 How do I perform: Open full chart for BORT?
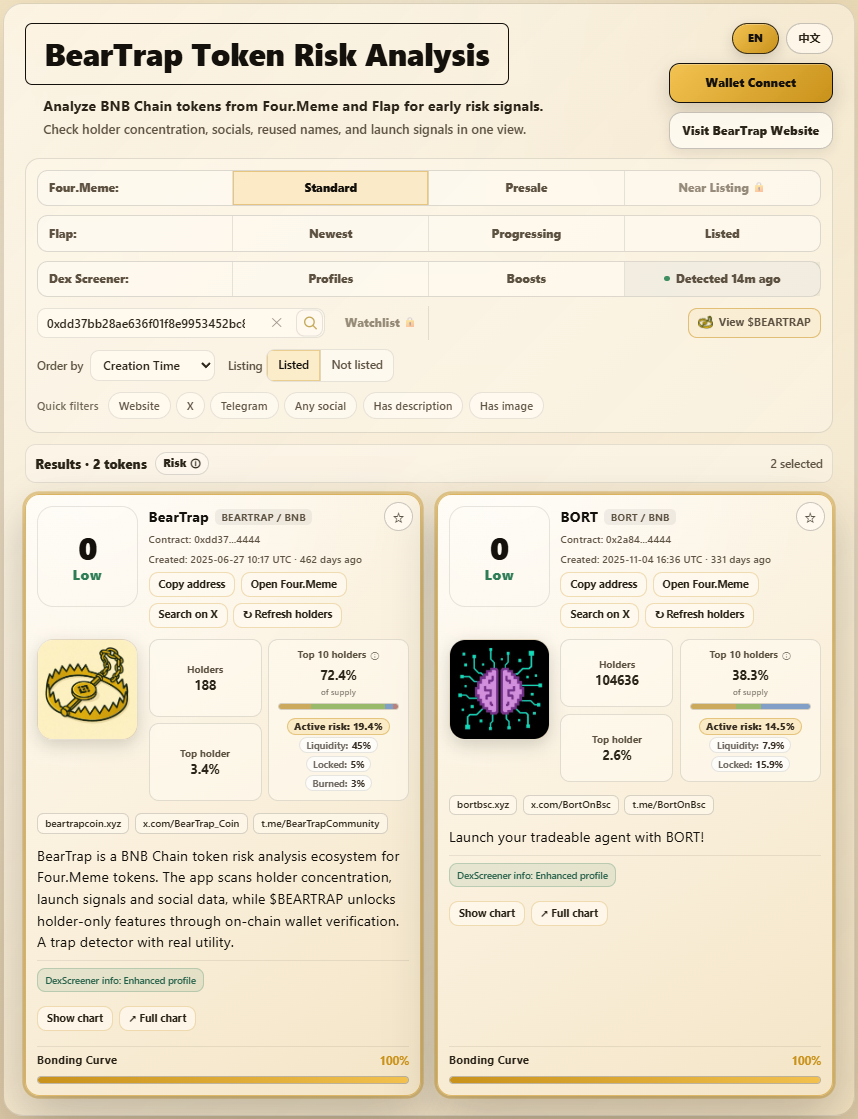tap(569, 913)
